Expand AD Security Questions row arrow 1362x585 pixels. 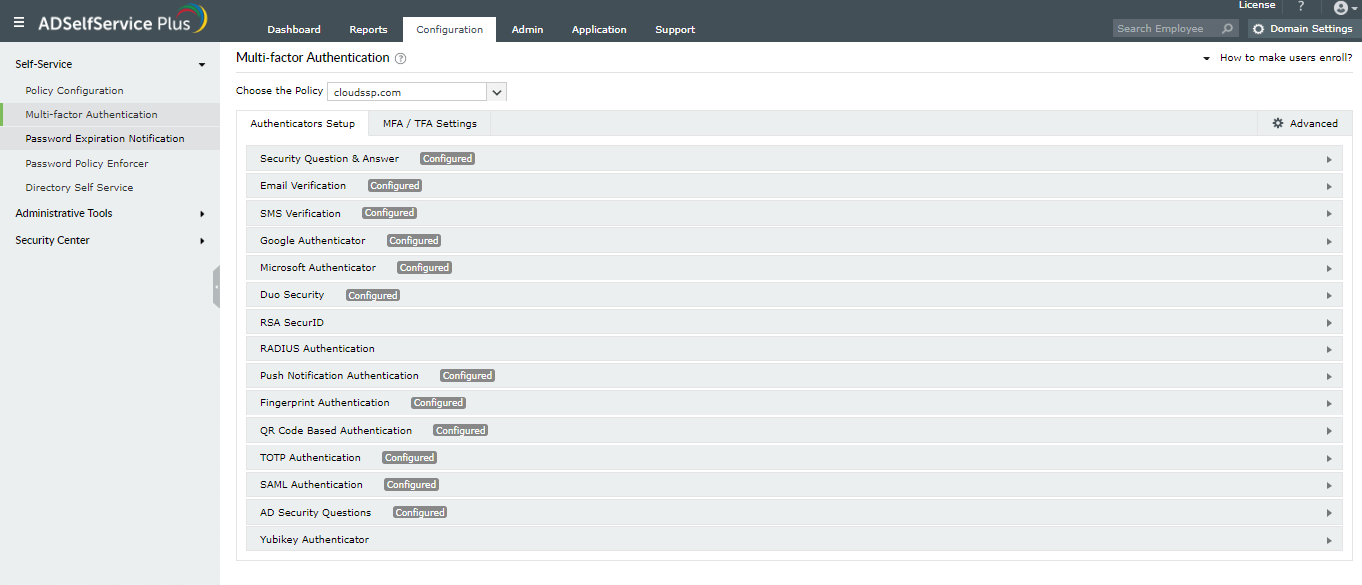(1329, 513)
